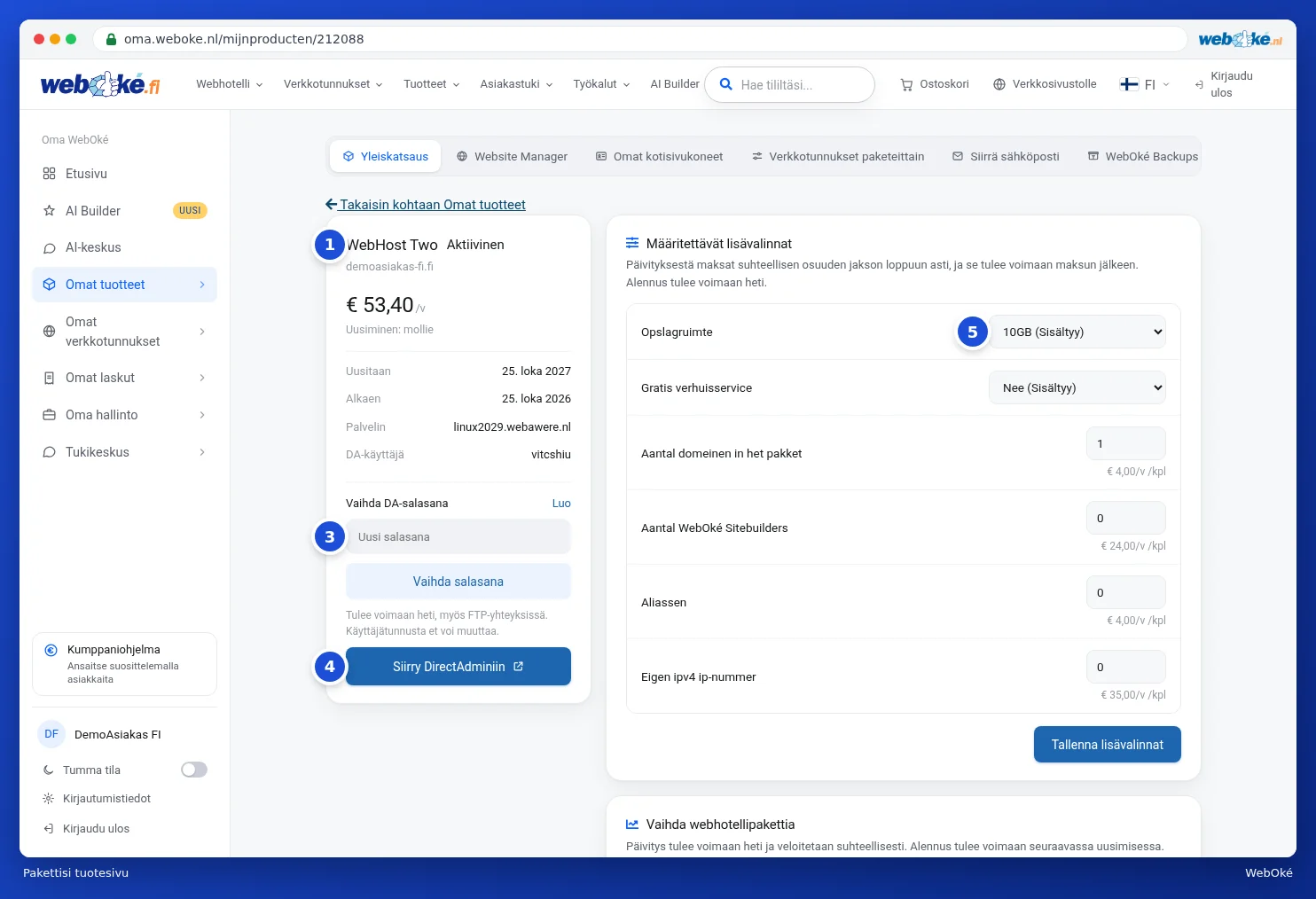Switch to the Yleiskatsaus tab
1316x899 pixels.
point(386,156)
